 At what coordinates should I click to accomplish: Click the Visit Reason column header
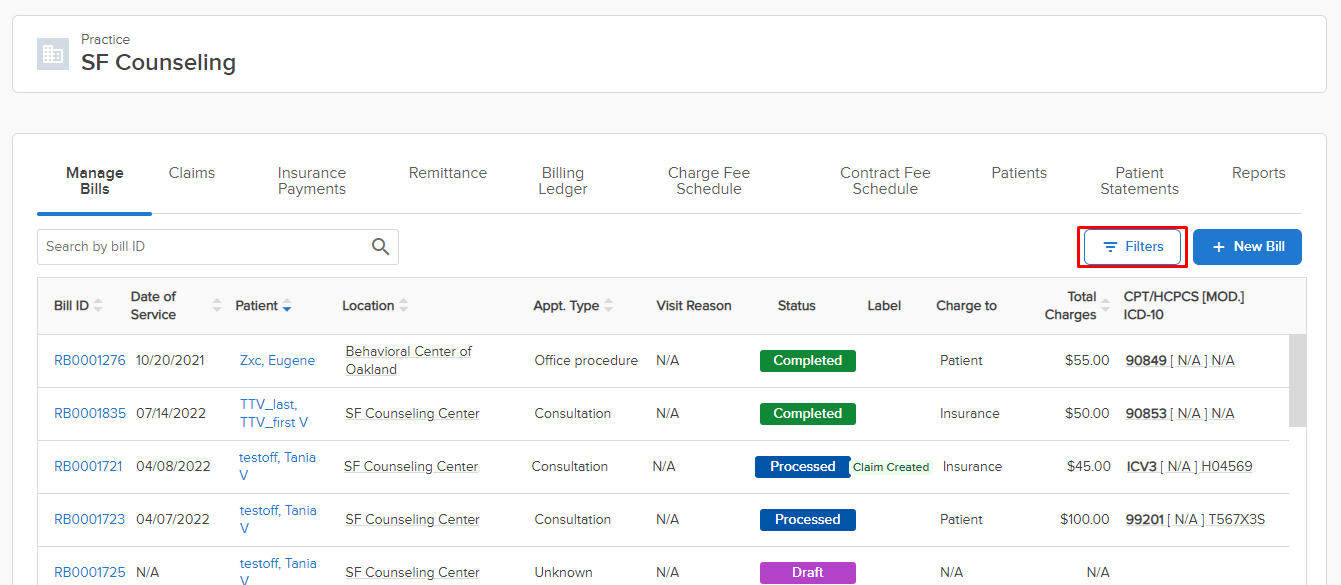pos(694,306)
